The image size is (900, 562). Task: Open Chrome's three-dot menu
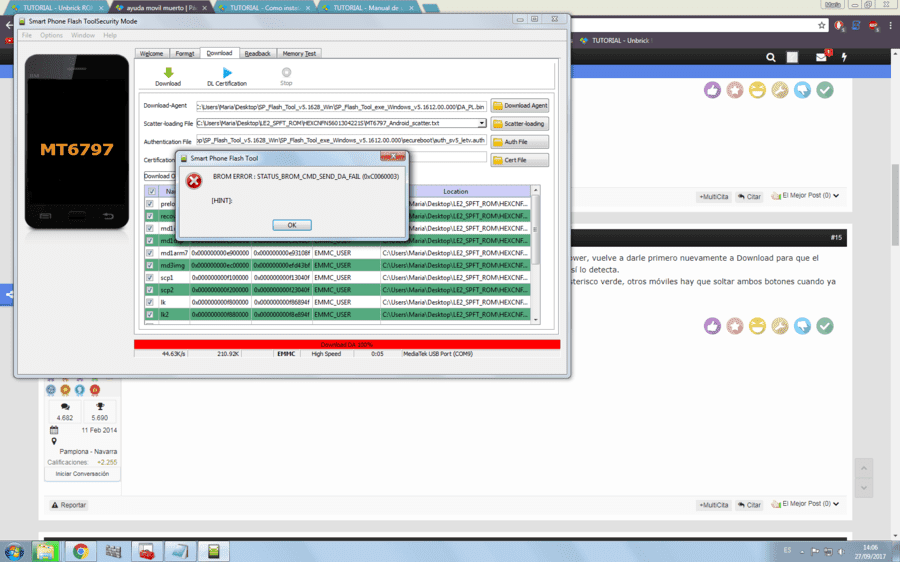coord(891,25)
